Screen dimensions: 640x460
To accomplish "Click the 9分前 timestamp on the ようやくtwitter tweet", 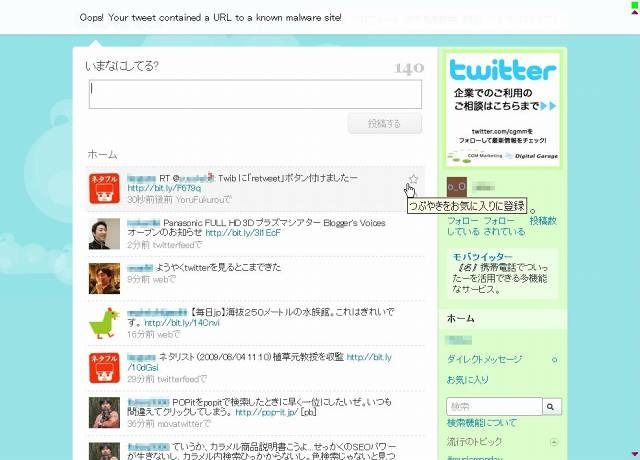I will point(139,279).
